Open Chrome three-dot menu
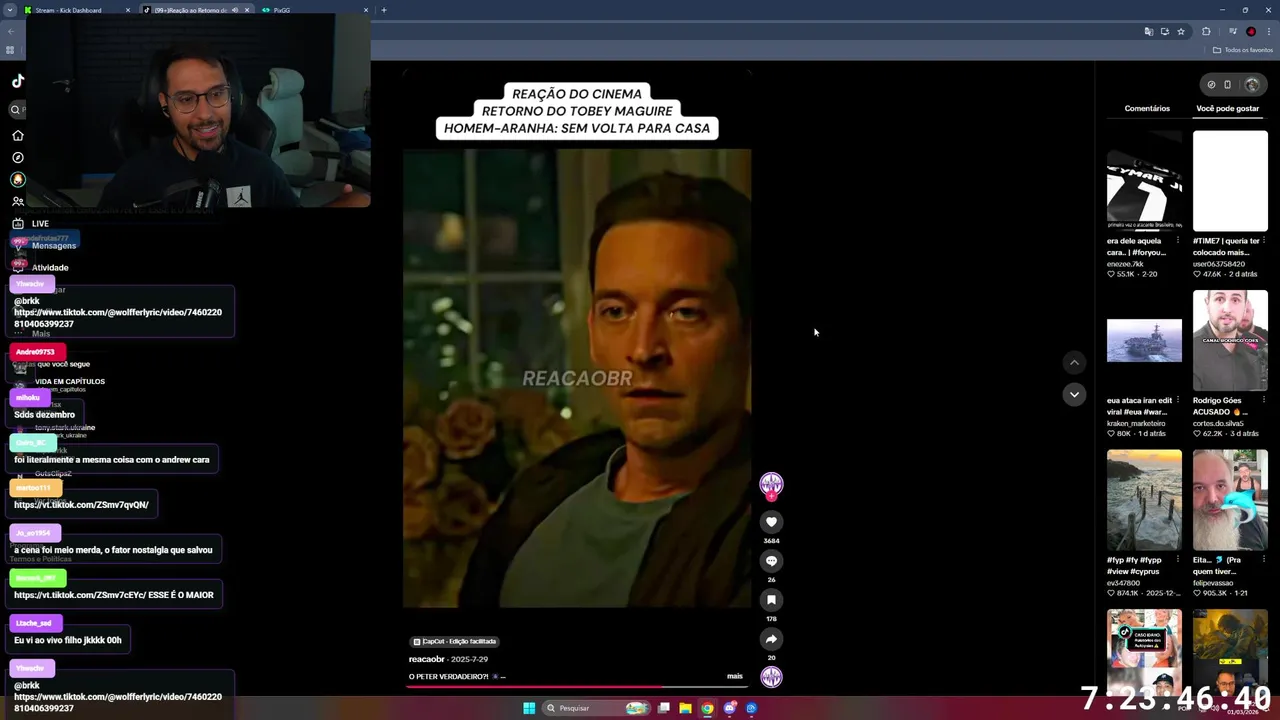Image resolution: width=1280 pixels, height=720 pixels. click(x=1268, y=31)
